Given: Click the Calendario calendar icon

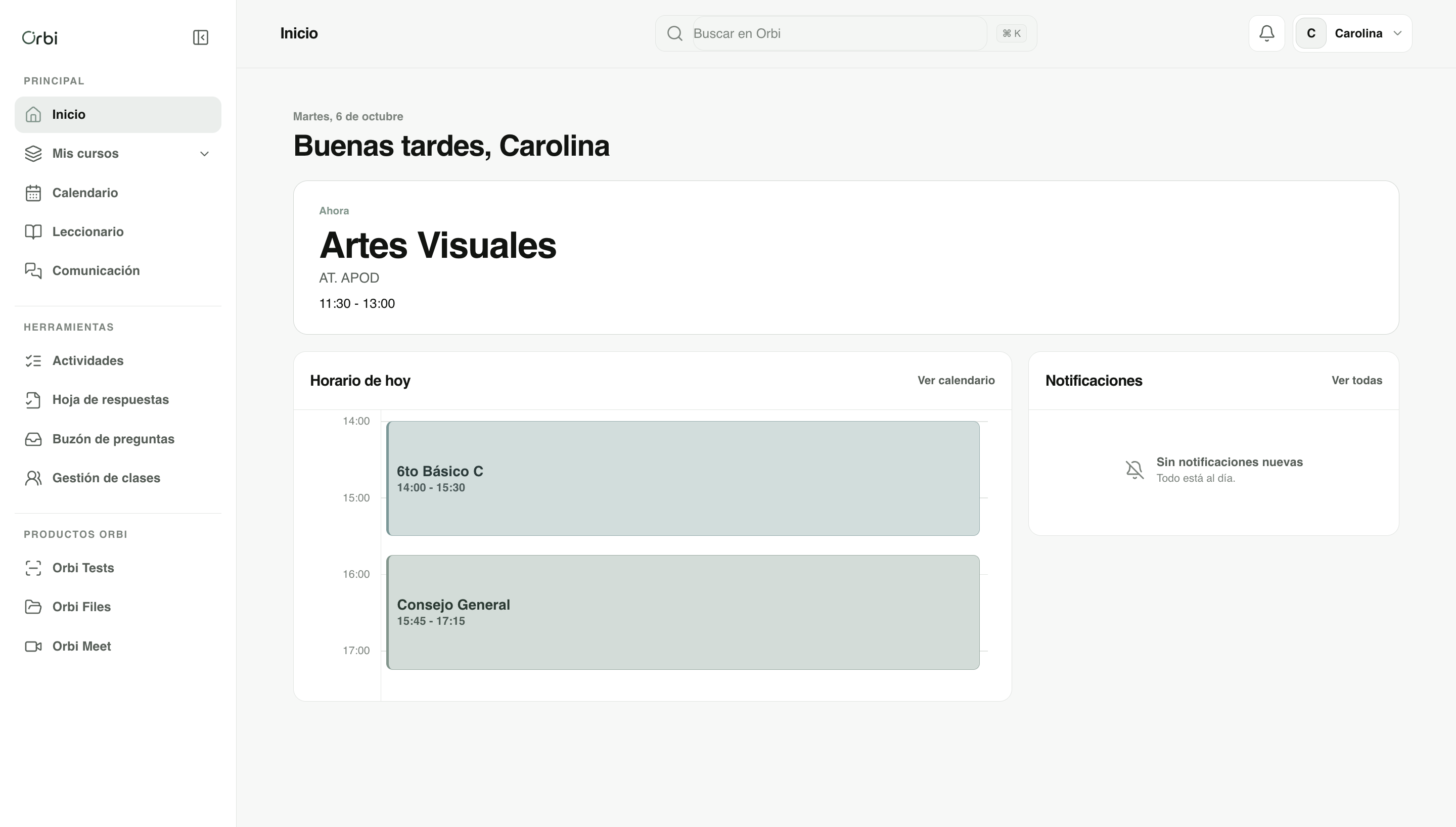Looking at the screenshot, I should [x=33, y=193].
